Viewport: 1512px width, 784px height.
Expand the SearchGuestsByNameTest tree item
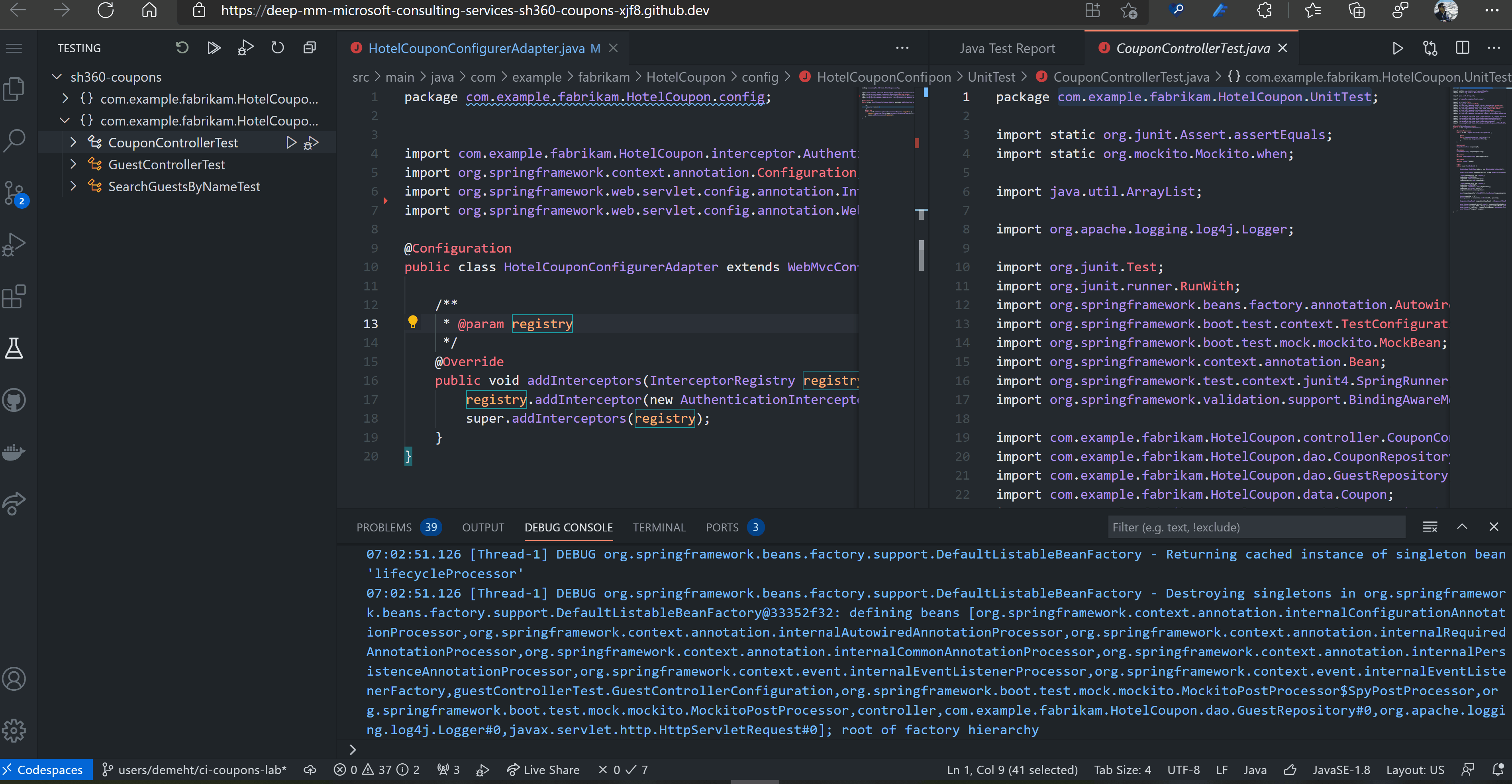point(73,186)
